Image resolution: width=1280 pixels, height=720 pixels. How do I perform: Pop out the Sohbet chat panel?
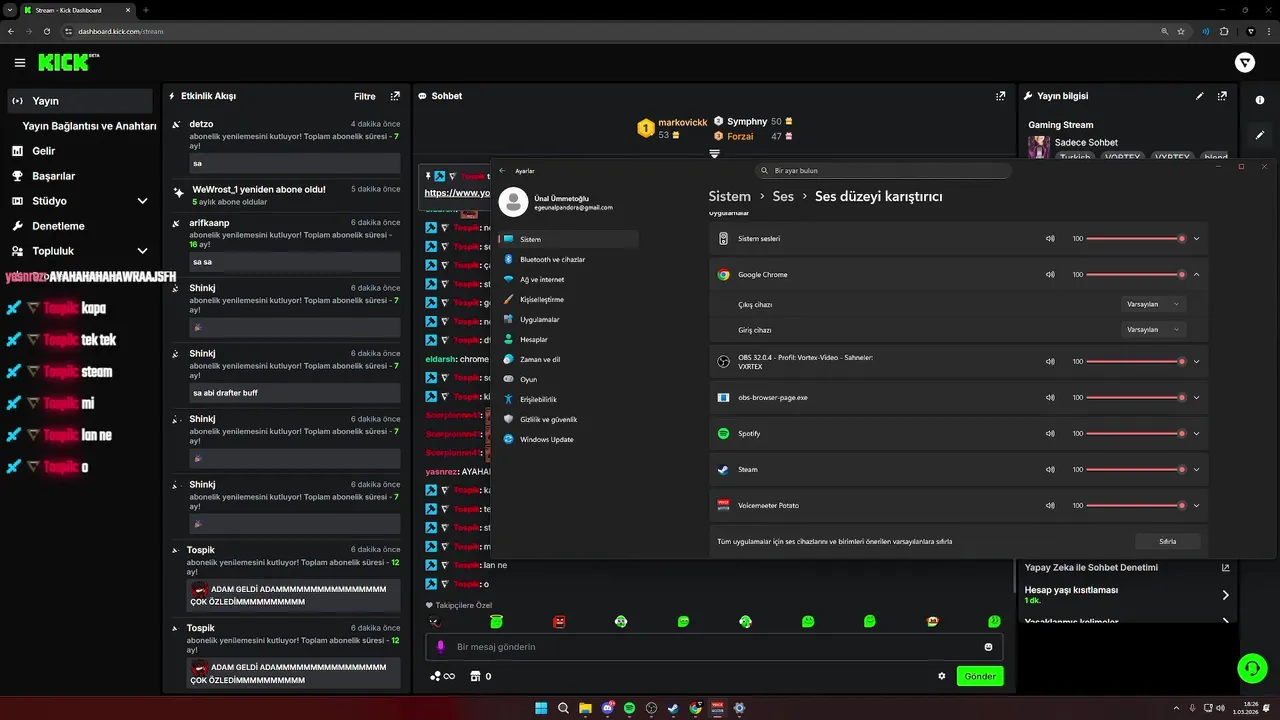click(1000, 96)
